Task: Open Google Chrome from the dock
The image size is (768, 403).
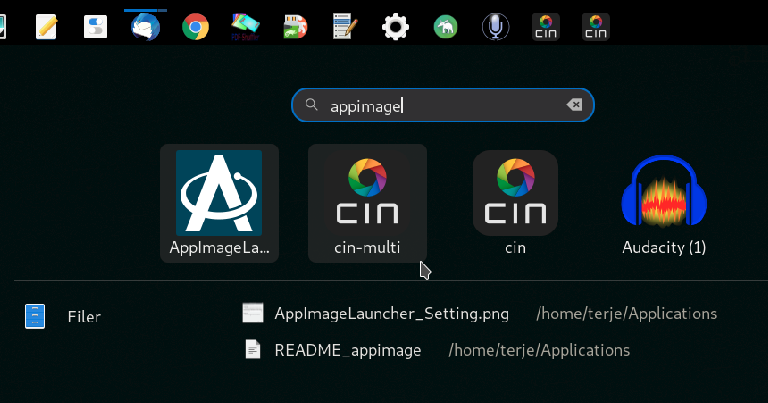Action: pos(196,26)
